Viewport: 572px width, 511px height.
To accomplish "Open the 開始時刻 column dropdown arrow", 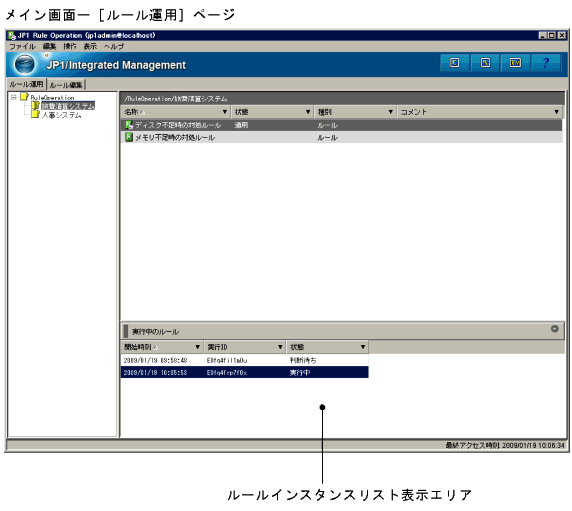I will pos(197,347).
